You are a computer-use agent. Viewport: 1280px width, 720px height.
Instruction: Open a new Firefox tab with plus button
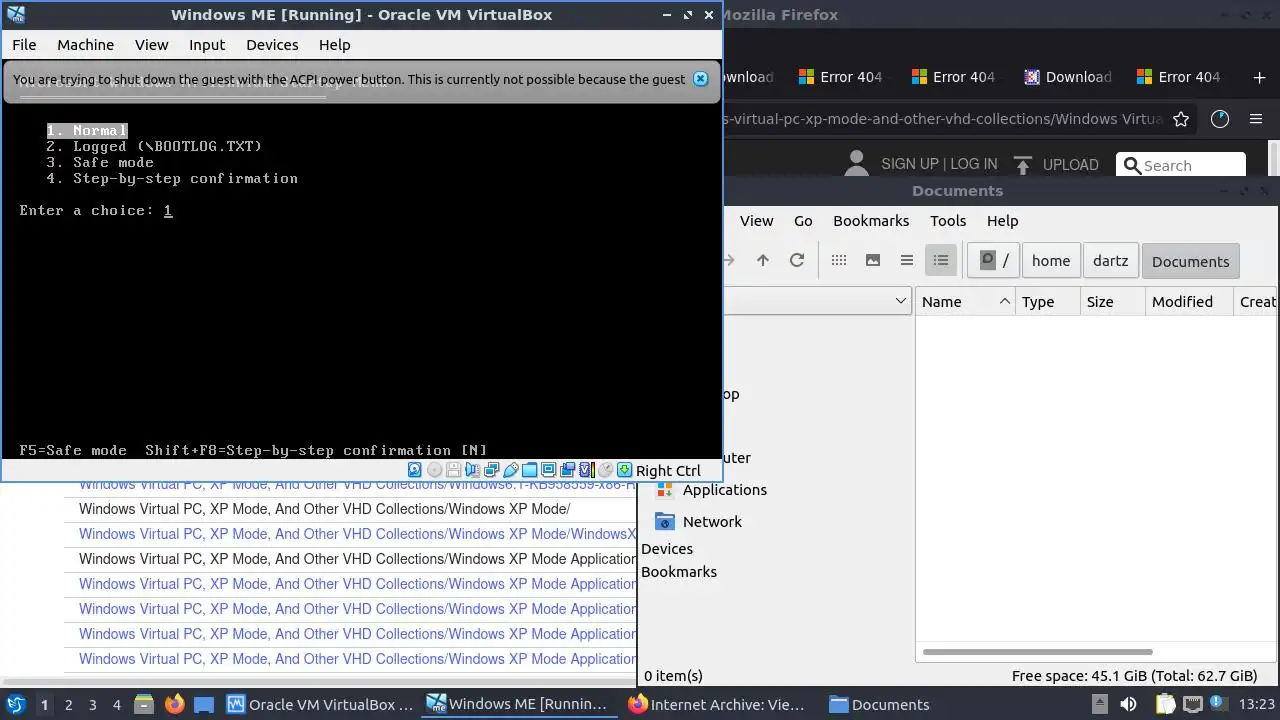click(x=1259, y=77)
